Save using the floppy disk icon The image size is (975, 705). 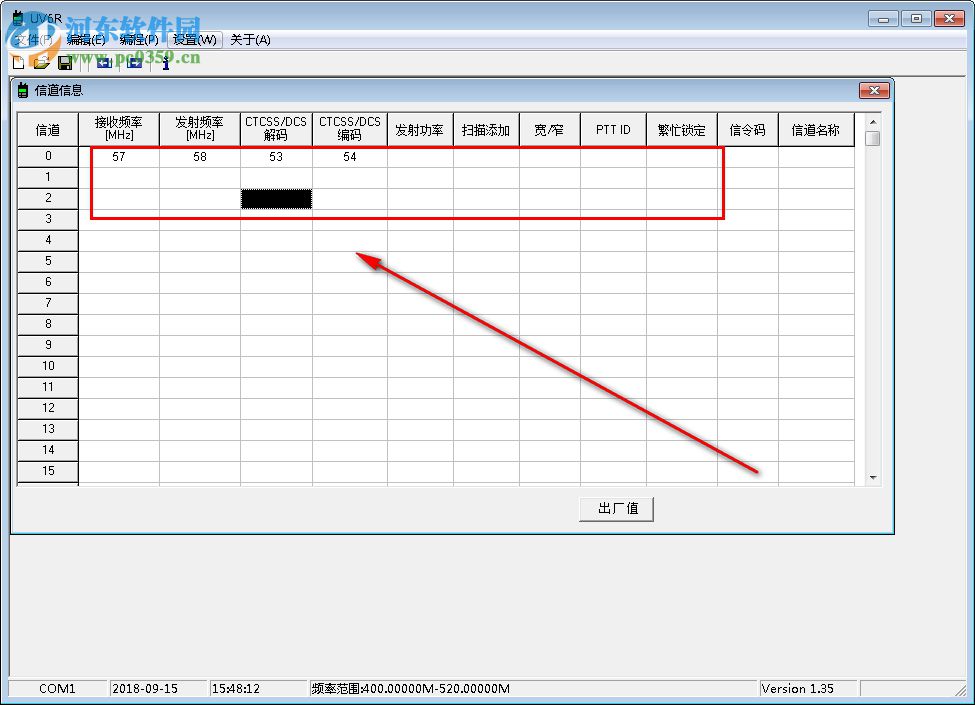click(x=65, y=62)
